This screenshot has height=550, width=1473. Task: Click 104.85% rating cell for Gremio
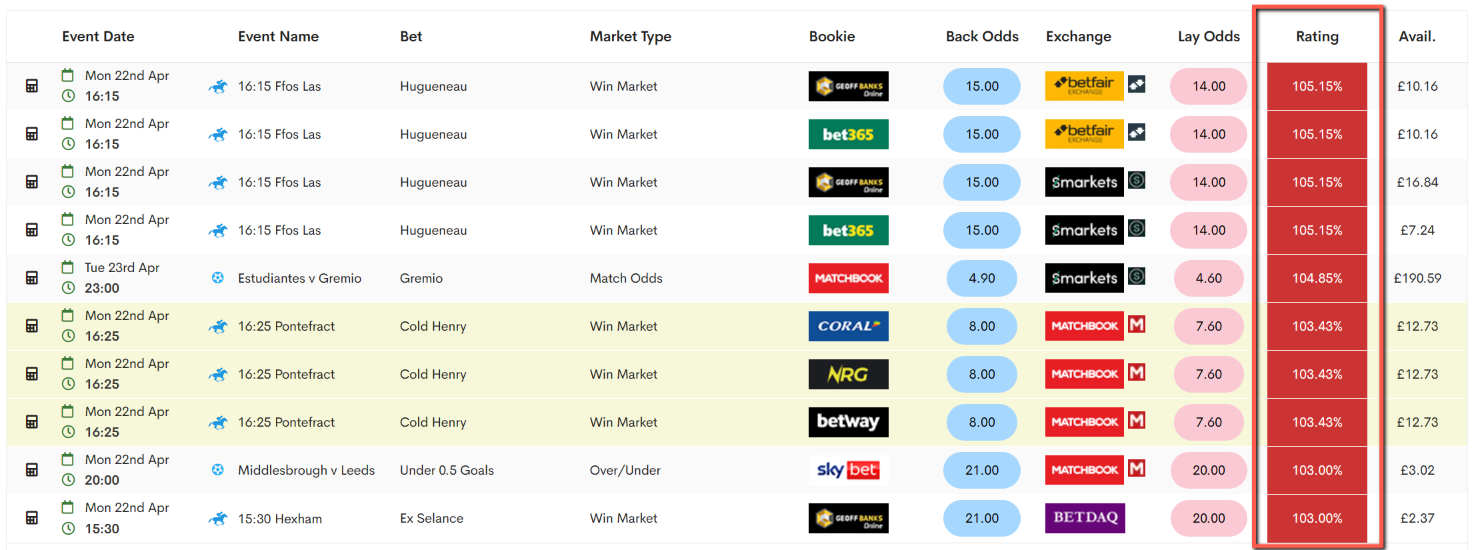coord(1317,278)
